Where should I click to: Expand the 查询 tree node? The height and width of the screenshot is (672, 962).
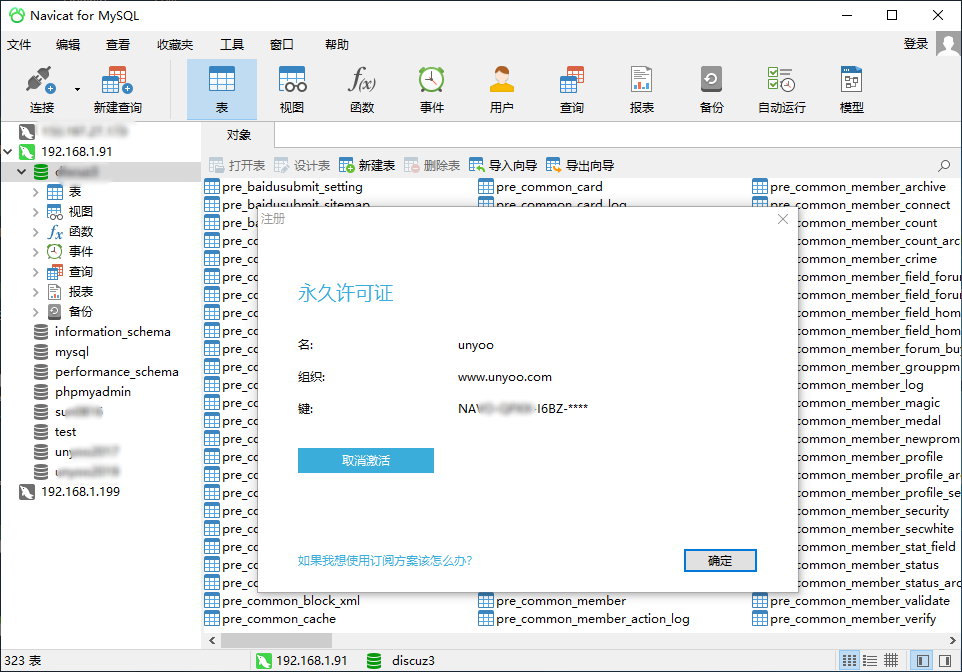click(x=35, y=272)
